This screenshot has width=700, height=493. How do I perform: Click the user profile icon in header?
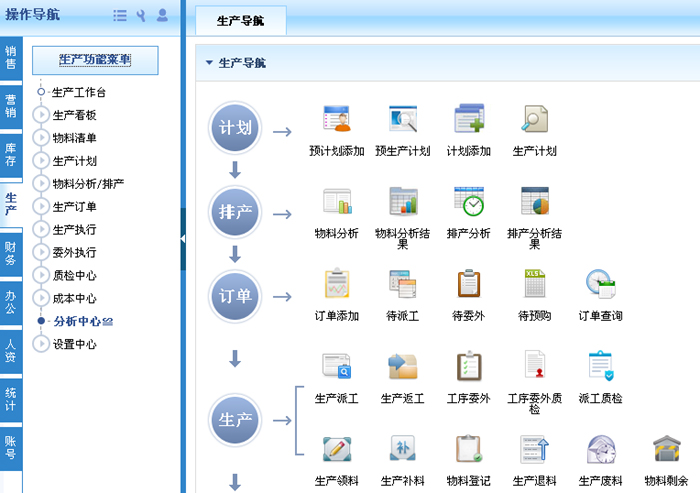click(162, 15)
